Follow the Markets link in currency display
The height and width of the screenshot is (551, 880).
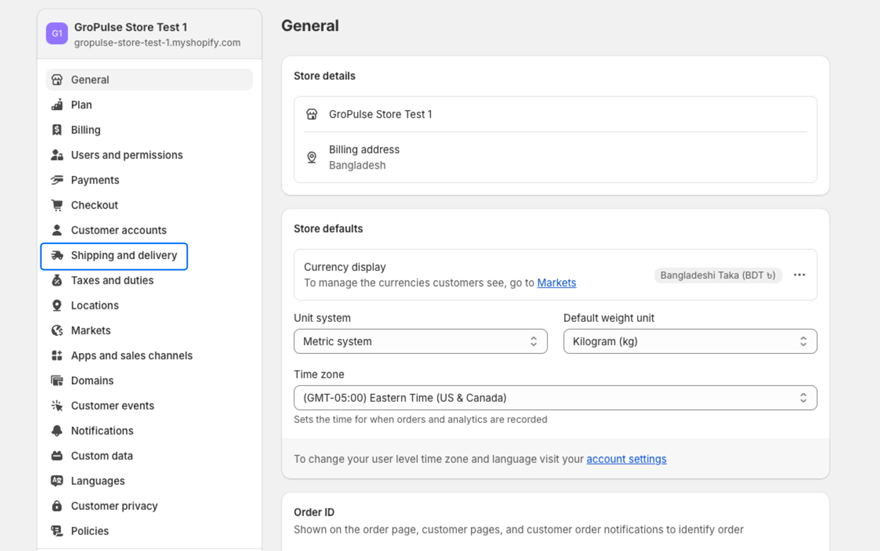(556, 283)
